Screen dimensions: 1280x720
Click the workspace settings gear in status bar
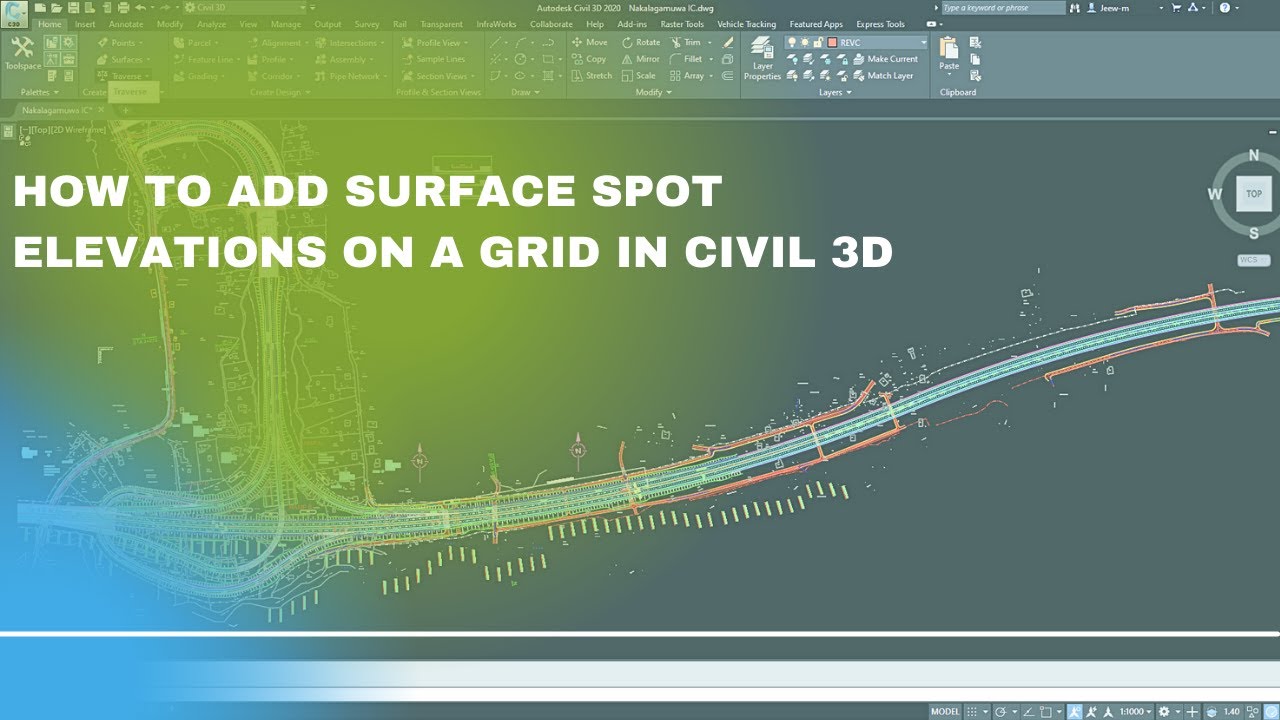tap(1163, 712)
